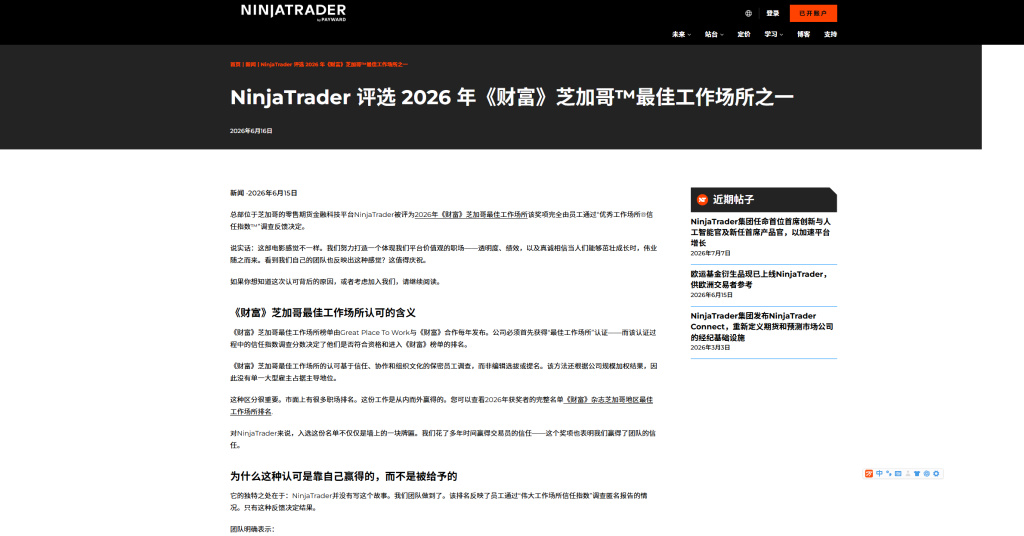
Task: Toggle the 中 Chinese/English input mode
Action: (x=879, y=473)
